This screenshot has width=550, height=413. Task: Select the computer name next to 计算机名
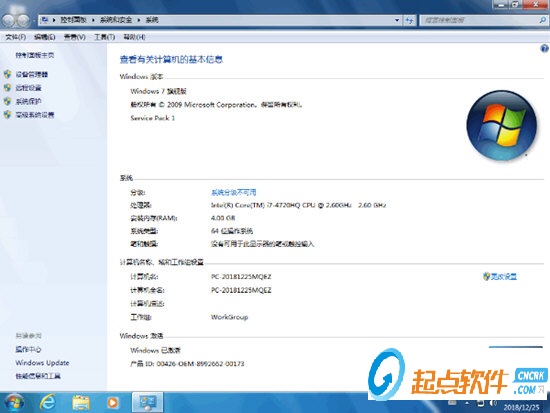click(241, 277)
